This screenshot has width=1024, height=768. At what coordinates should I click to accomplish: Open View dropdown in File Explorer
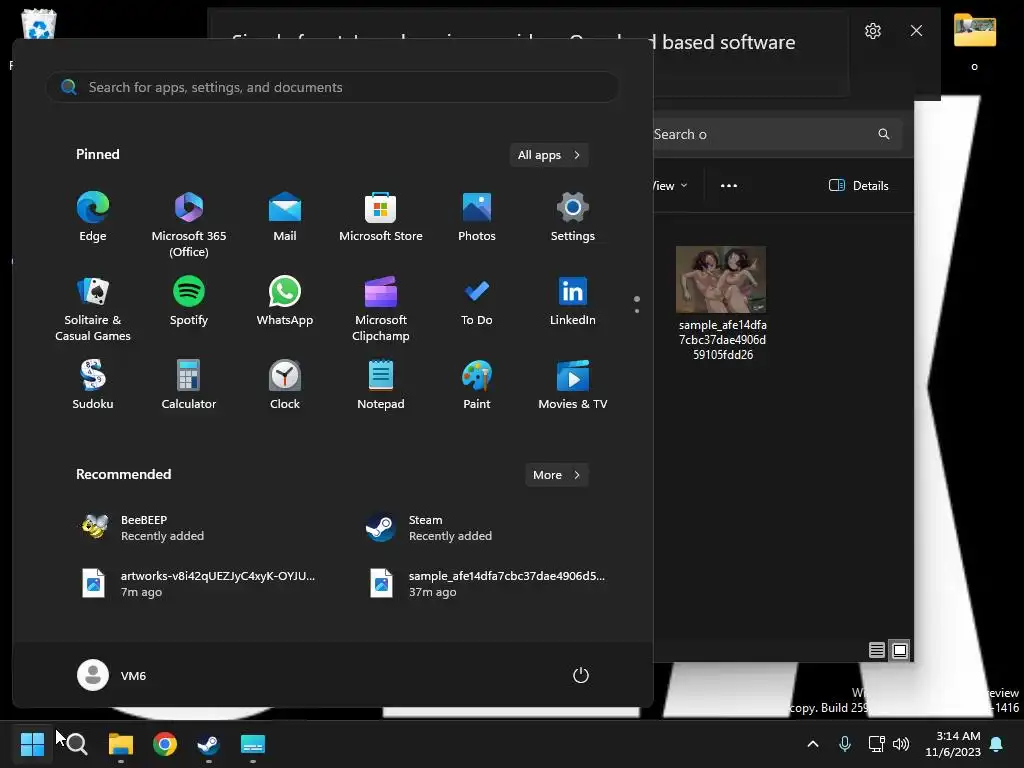tap(671, 185)
